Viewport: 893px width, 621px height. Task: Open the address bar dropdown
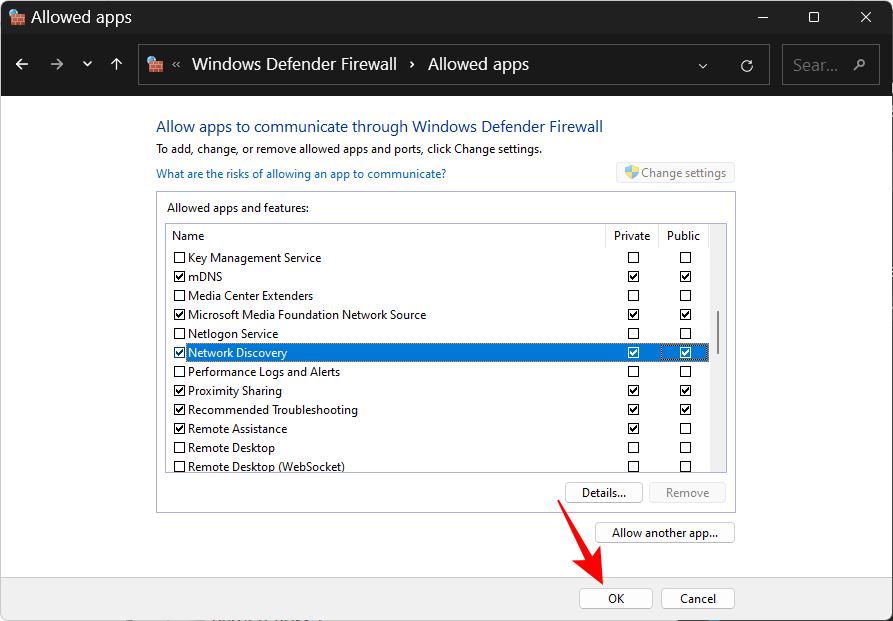tap(703, 64)
